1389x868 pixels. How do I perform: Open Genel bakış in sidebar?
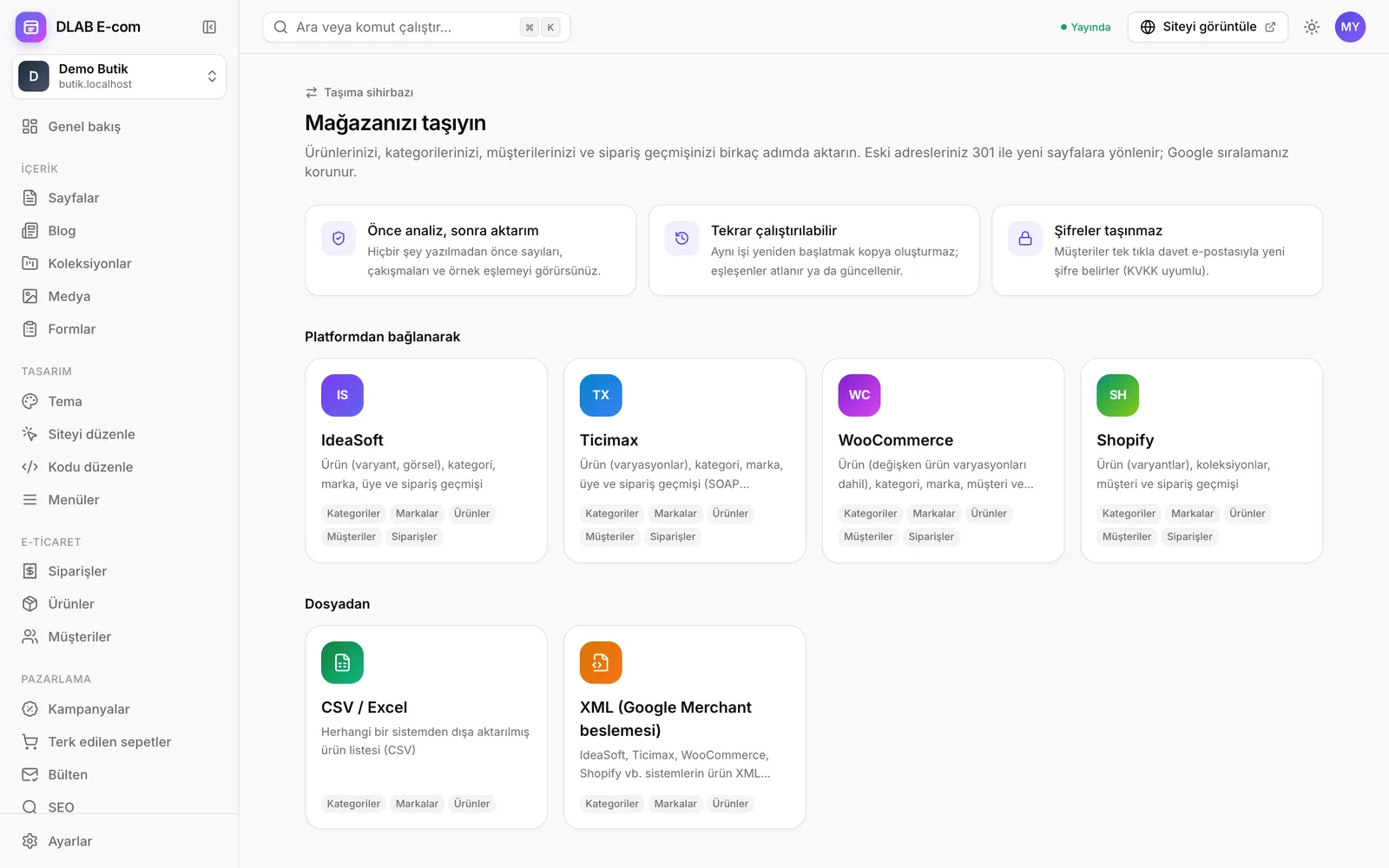click(119, 127)
